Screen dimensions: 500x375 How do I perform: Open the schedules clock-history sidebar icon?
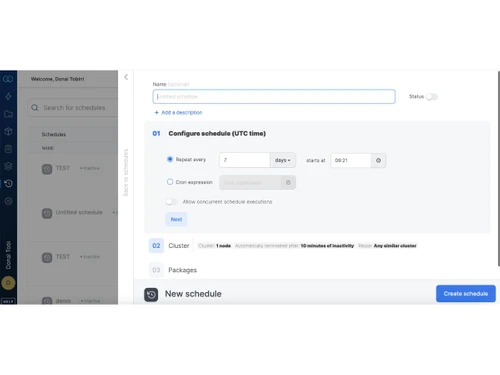pyautogui.click(x=9, y=183)
